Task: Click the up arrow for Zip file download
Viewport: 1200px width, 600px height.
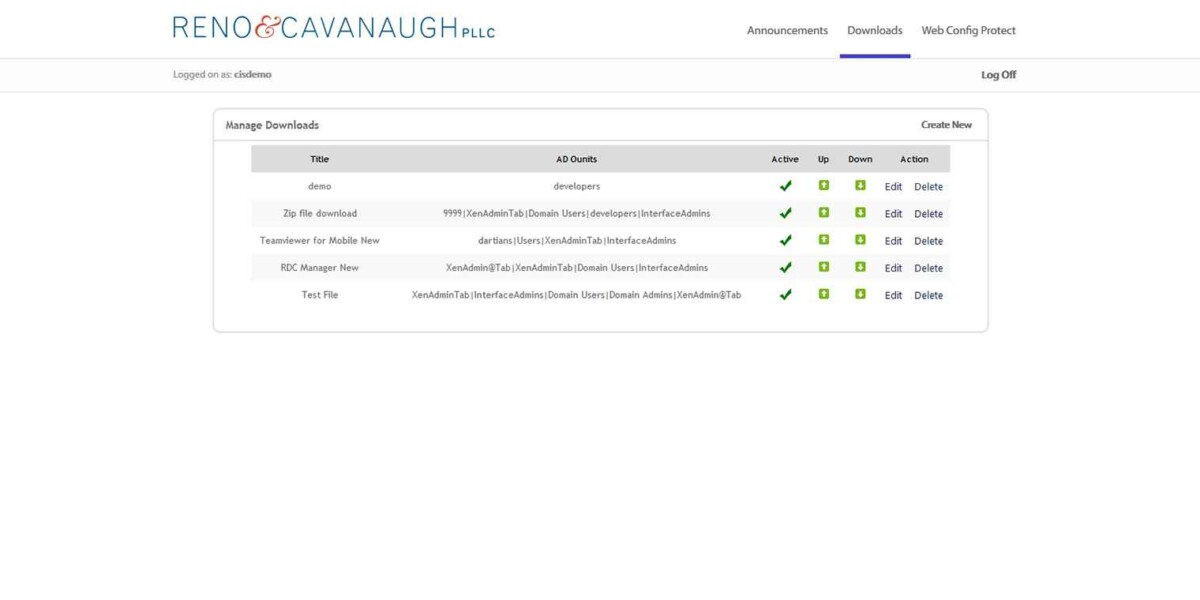Action: click(823, 213)
